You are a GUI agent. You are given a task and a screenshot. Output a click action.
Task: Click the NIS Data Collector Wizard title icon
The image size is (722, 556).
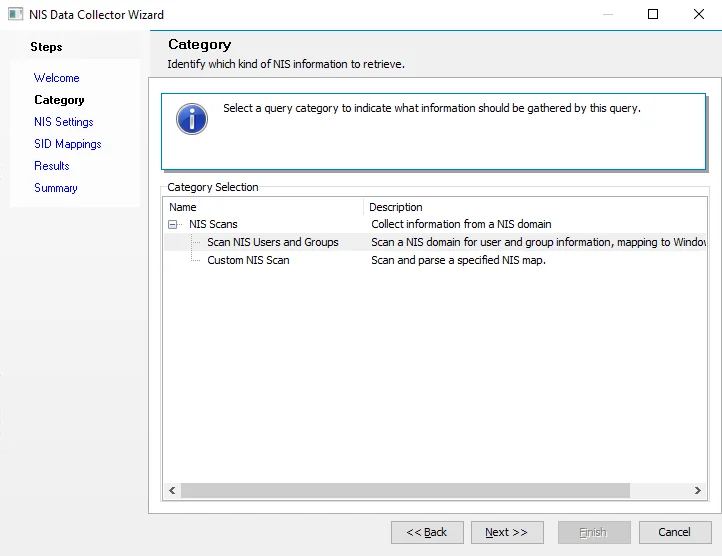point(15,14)
